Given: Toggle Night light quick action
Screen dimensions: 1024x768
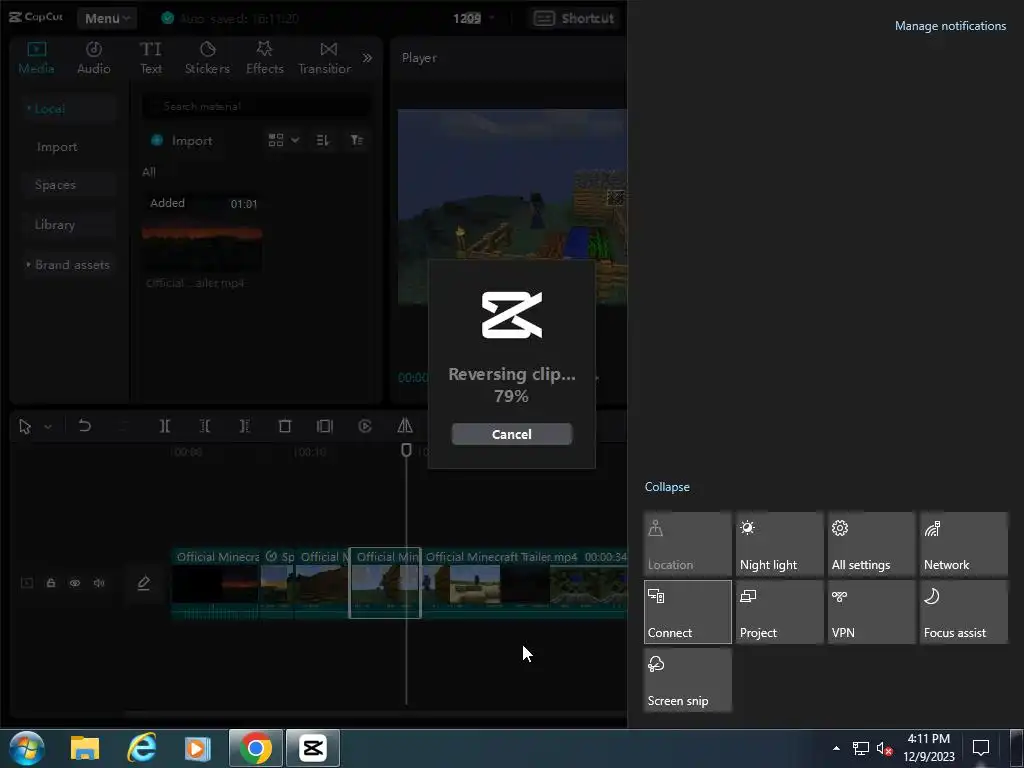Looking at the screenshot, I should [x=780, y=544].
